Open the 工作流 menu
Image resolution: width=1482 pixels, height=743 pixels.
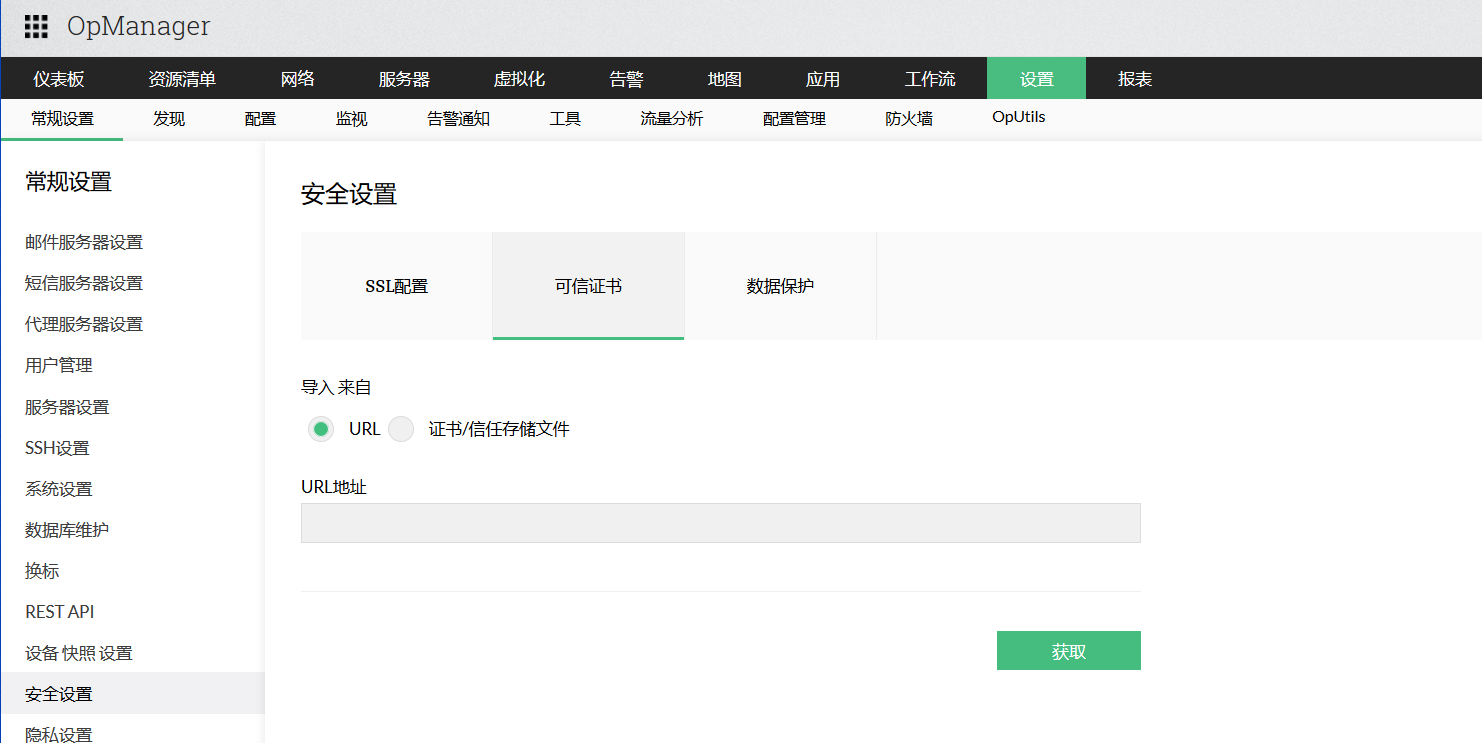pos(930,78)
